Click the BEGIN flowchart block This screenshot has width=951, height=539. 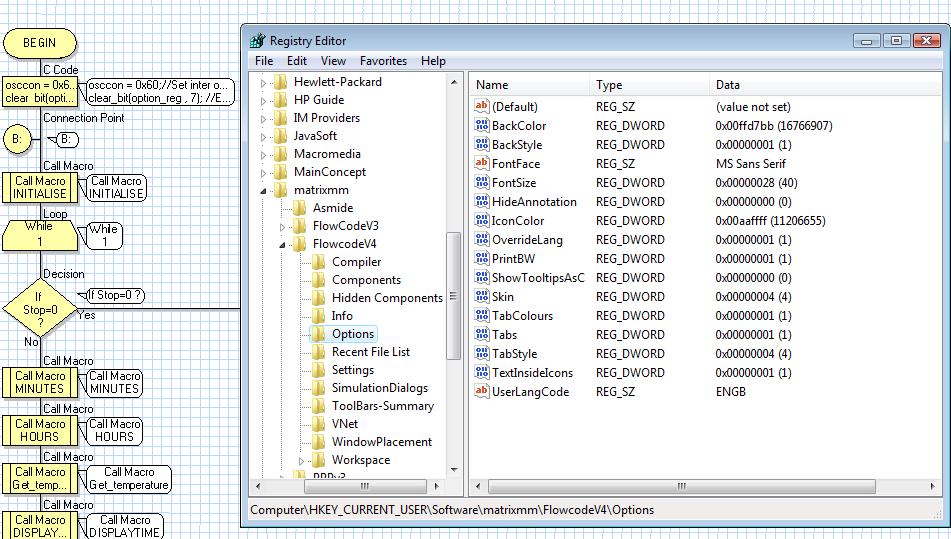(x=39, y=43)
